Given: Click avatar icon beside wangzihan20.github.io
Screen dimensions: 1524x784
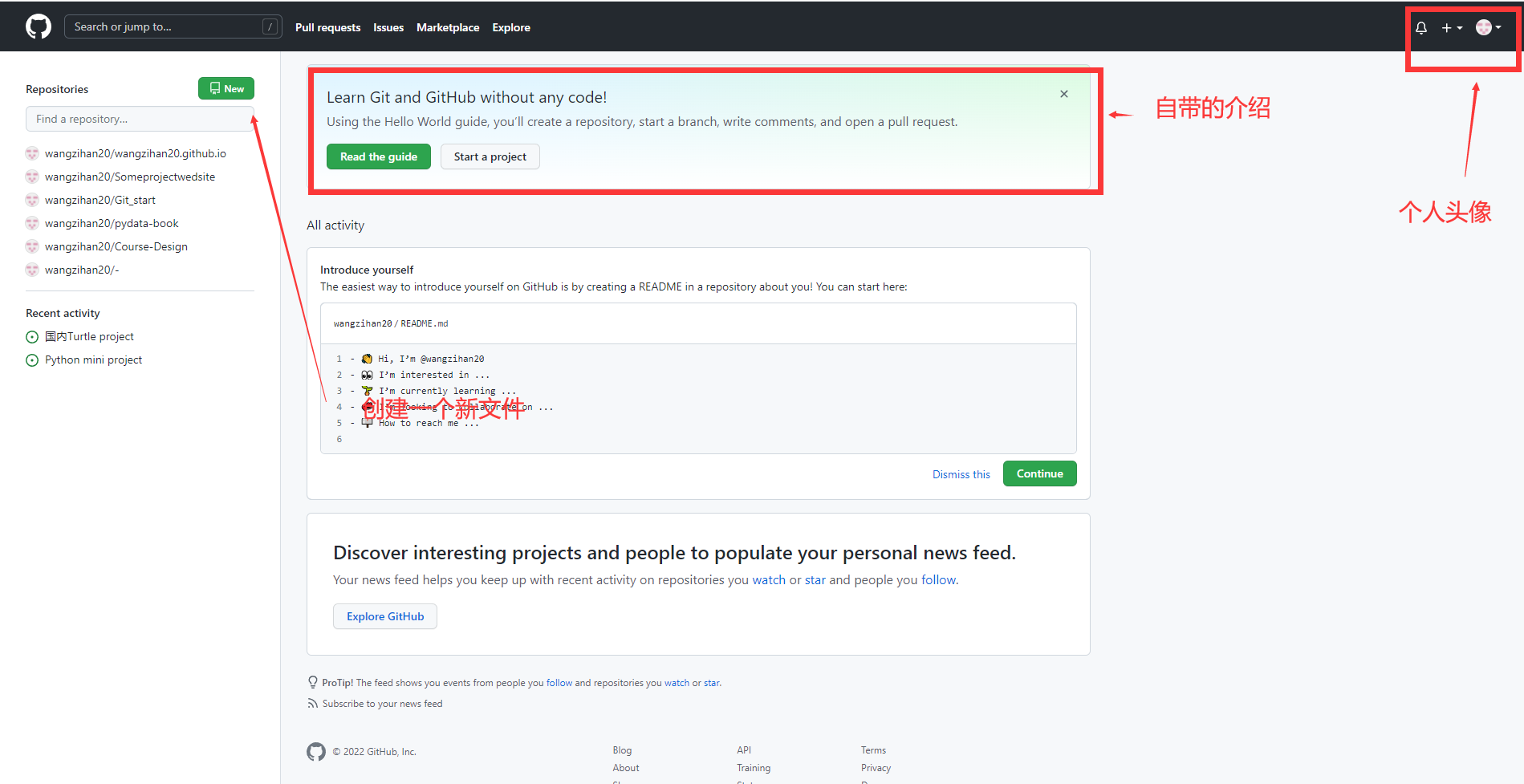Looking at the screenshot, I should pos(32,153).
